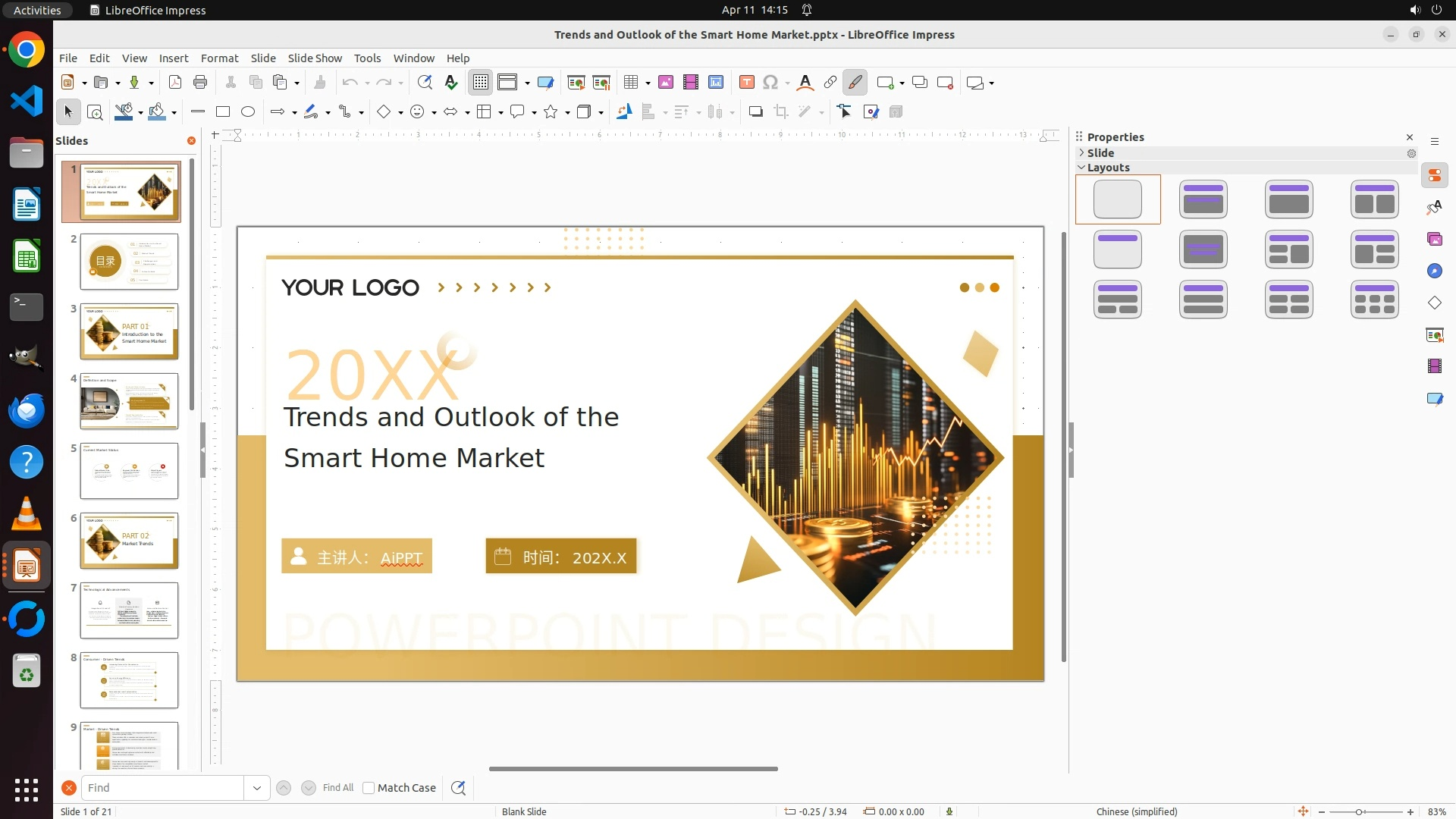The width and height of the screenshot is (1456, 819).
Task: Open the Insert Special Character icon
Action: point(770,83)
